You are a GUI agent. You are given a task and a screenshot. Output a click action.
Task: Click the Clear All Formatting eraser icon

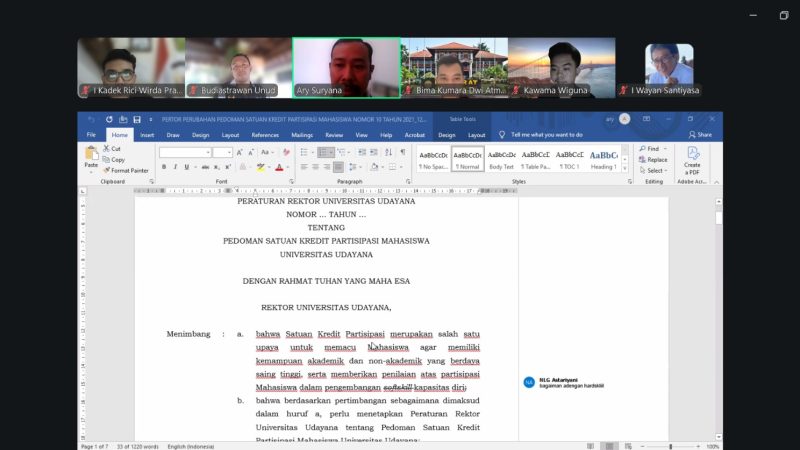tap(286, 153)
